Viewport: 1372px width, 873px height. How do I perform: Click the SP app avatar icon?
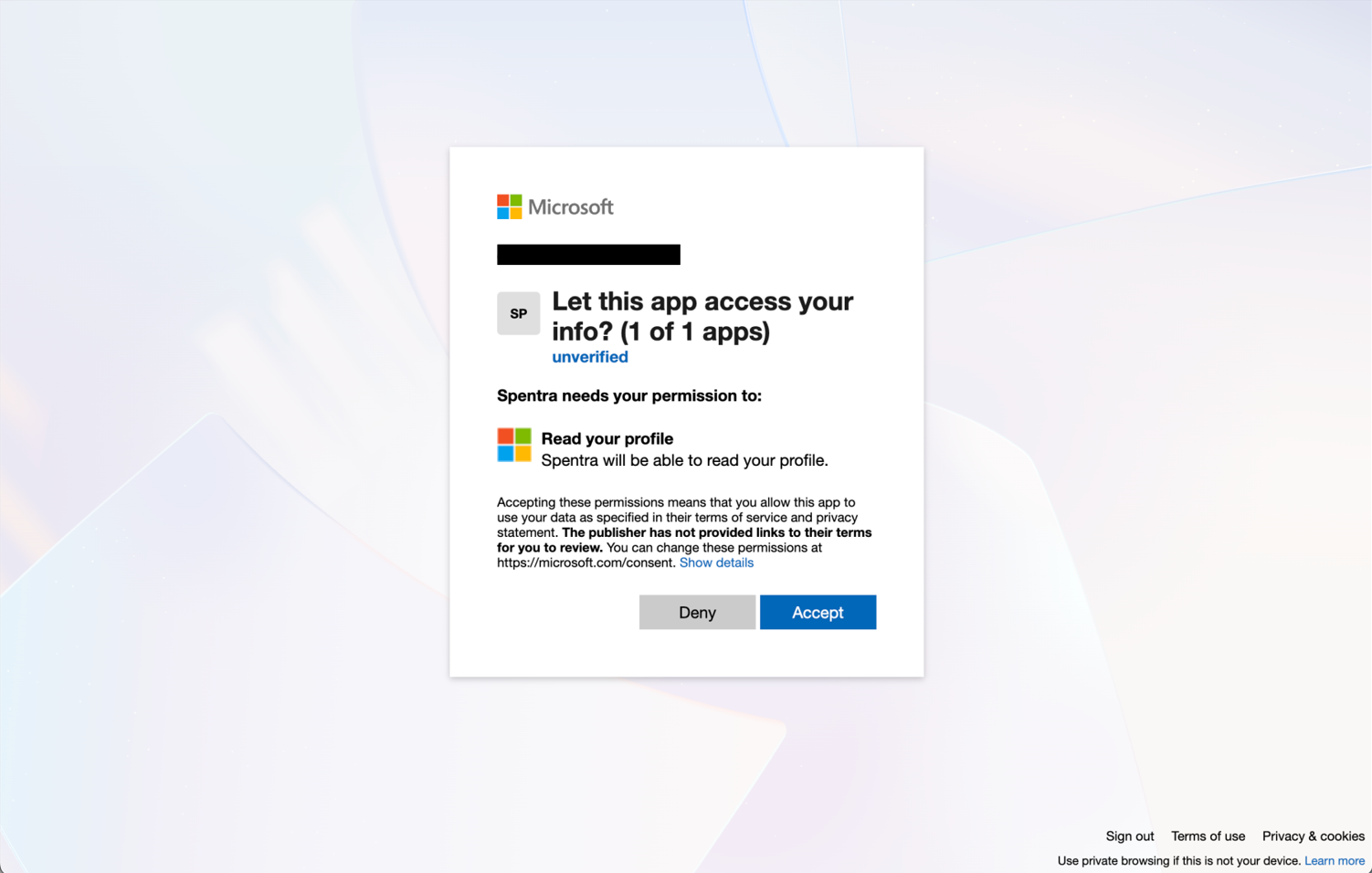[518, 313]
